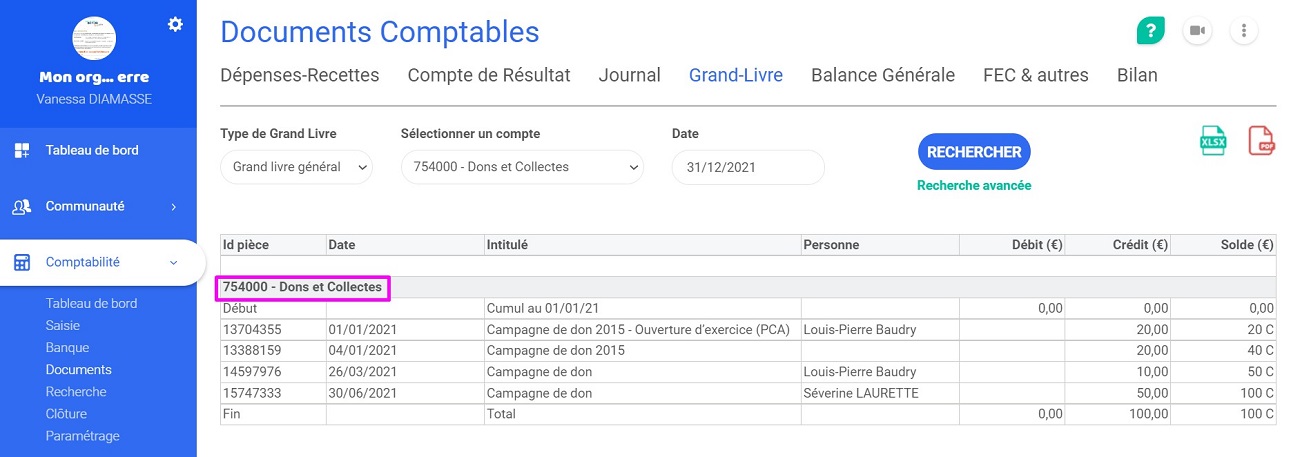The image size is (1300, 457).
Task: Open the Sélectionner un compte dropdown
Action: 522,167
